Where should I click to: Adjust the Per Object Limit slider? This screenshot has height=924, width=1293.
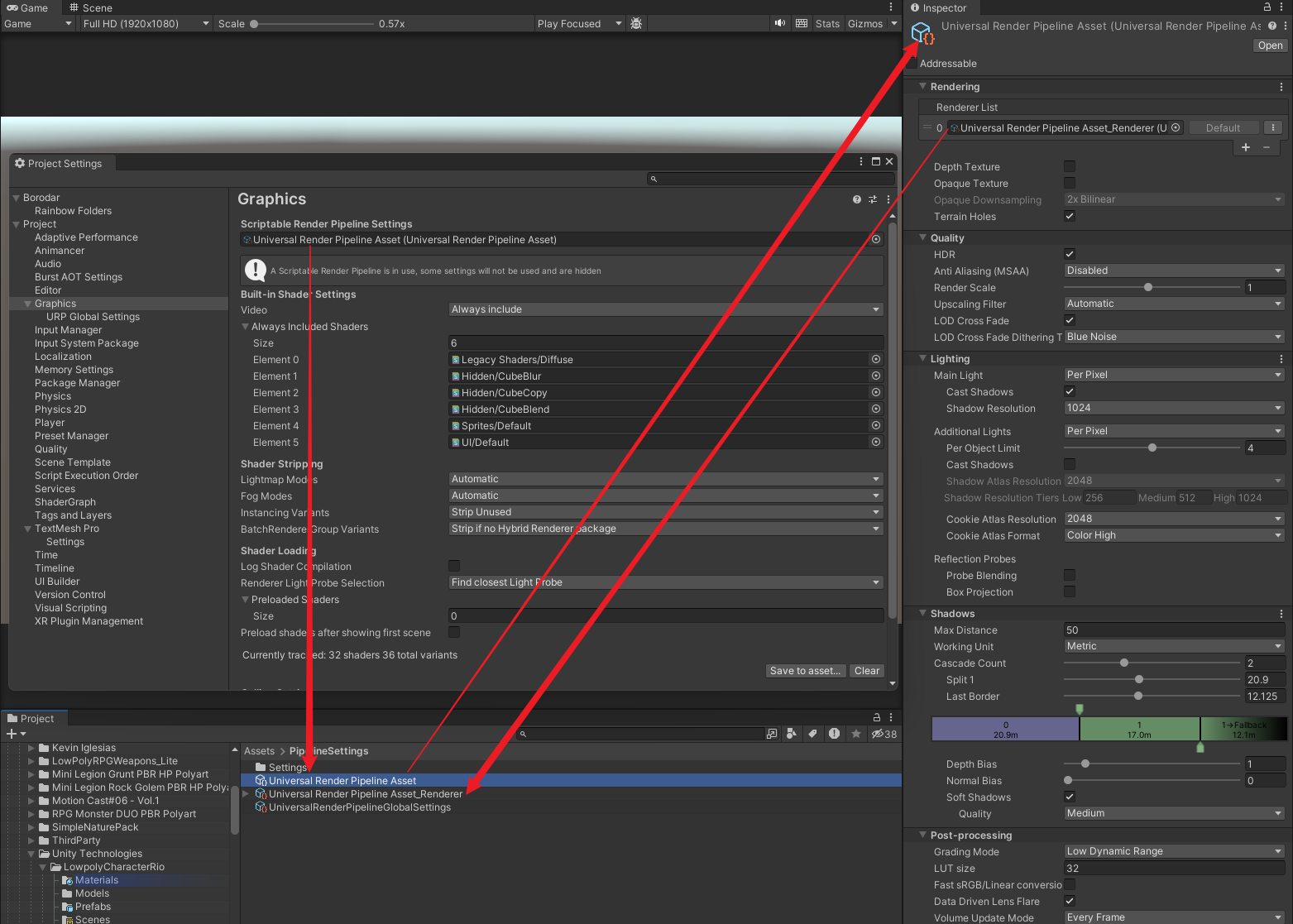click(x=1152, y=448)
